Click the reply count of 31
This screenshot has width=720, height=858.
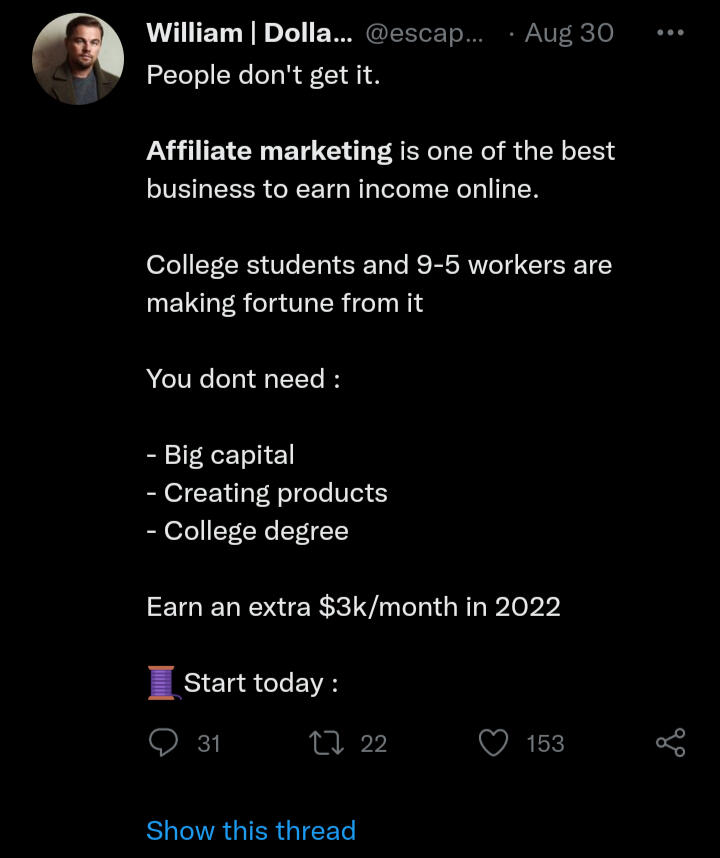(x=209, y=744)
